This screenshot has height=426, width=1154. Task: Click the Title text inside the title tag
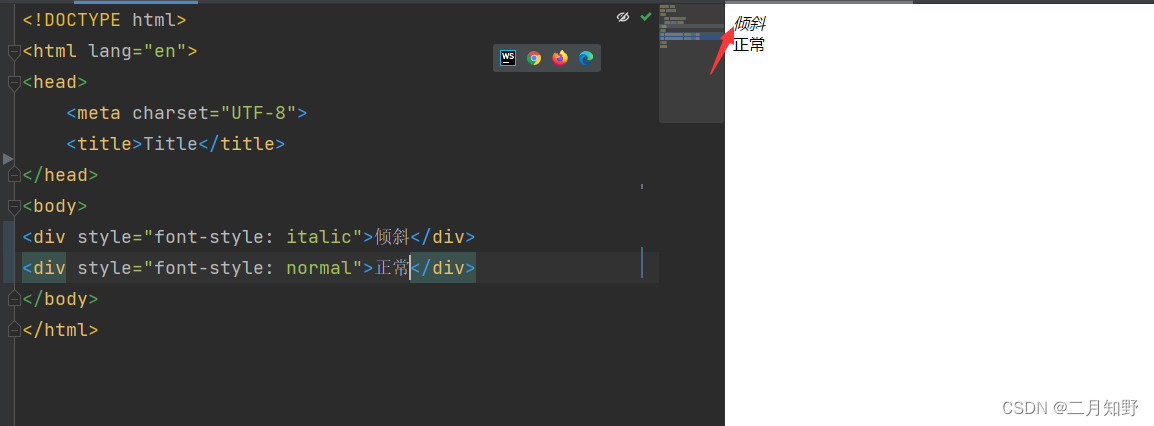[x=171, y=144]
